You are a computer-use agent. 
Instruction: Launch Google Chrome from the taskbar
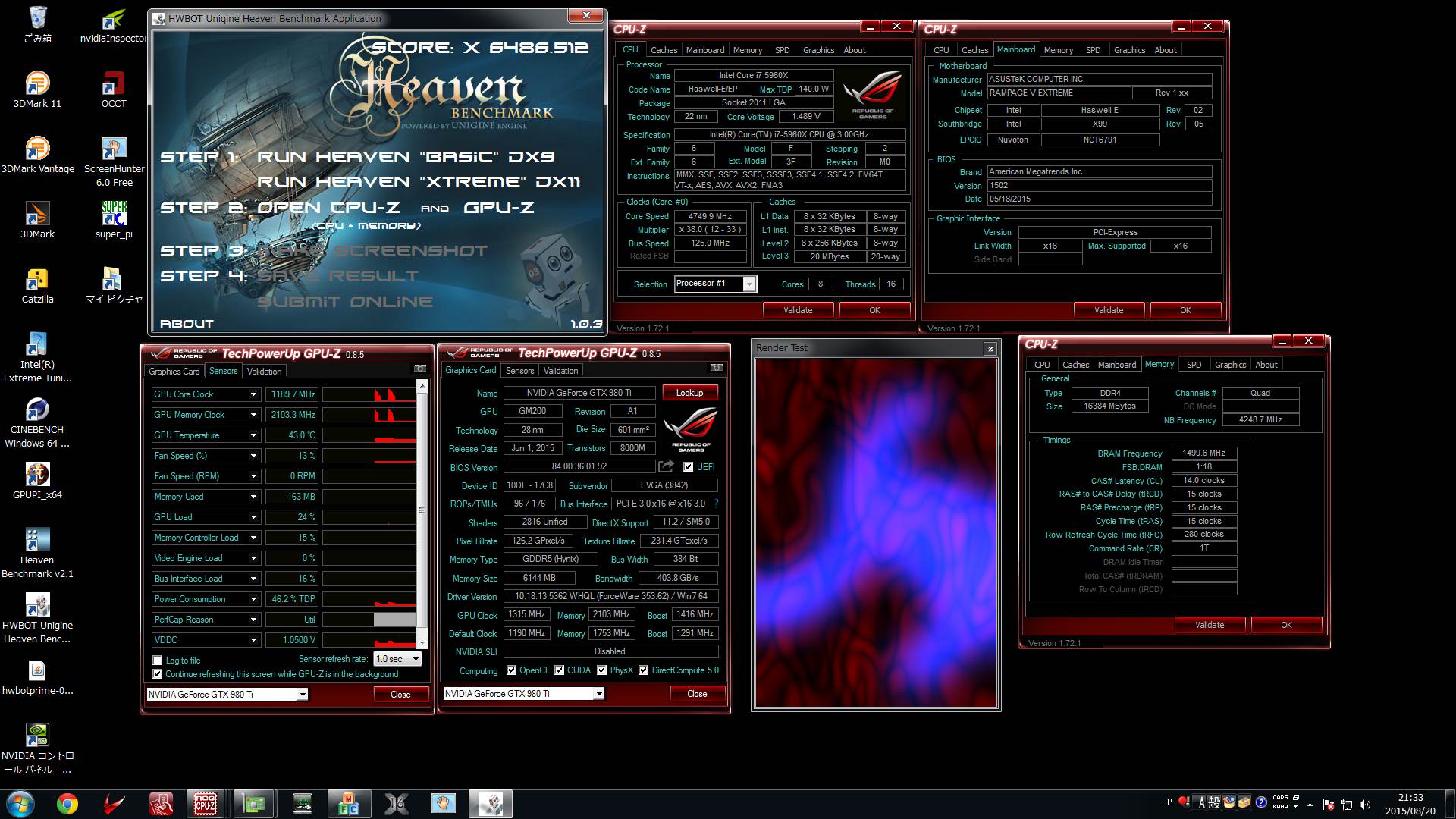click(67, 804)
